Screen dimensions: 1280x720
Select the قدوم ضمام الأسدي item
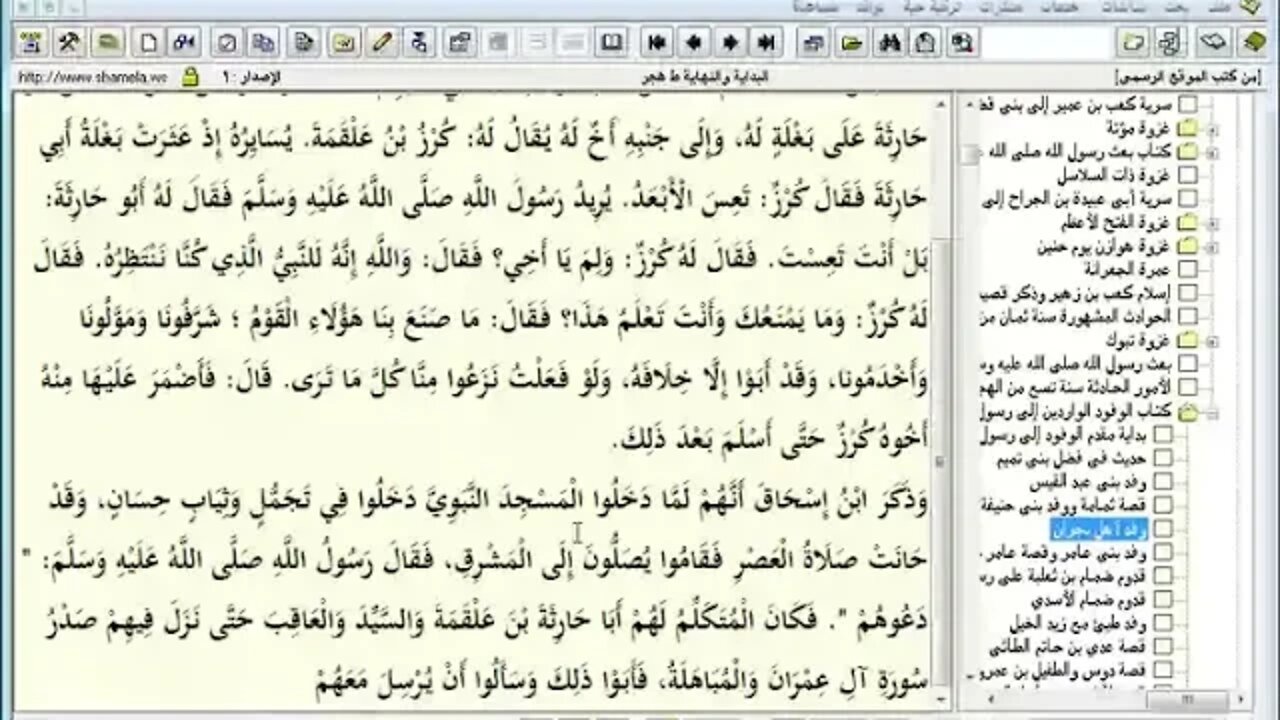coord(1087,598)
